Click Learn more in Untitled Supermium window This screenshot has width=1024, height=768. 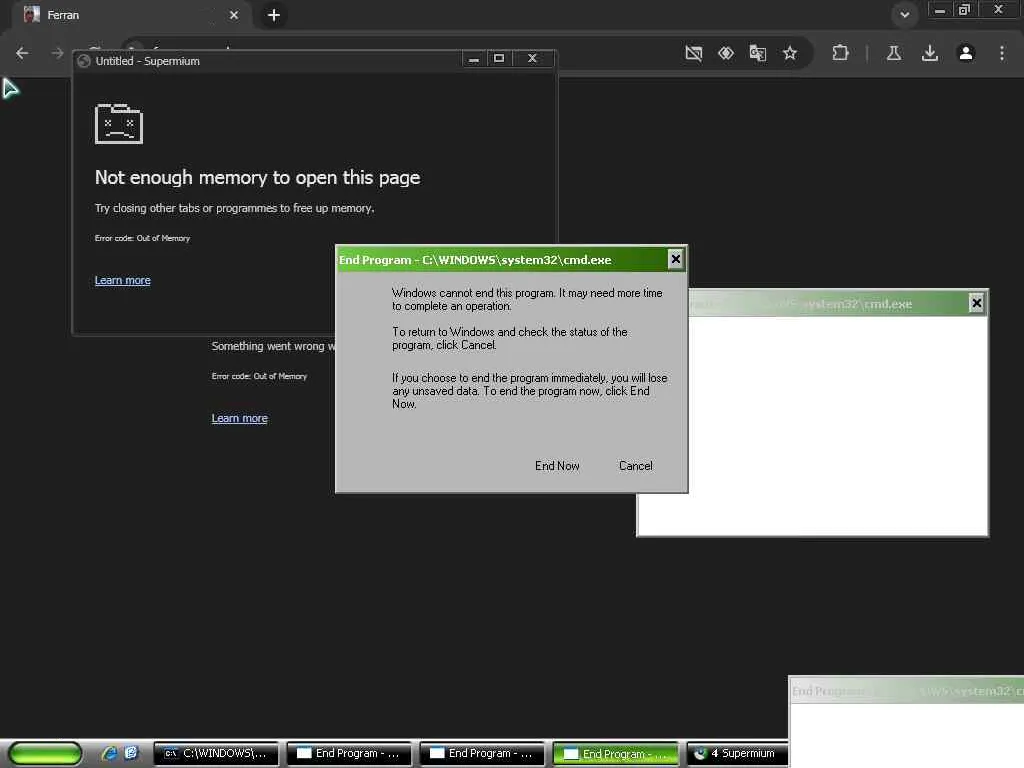pyautogui.click(x=123, y=280)
